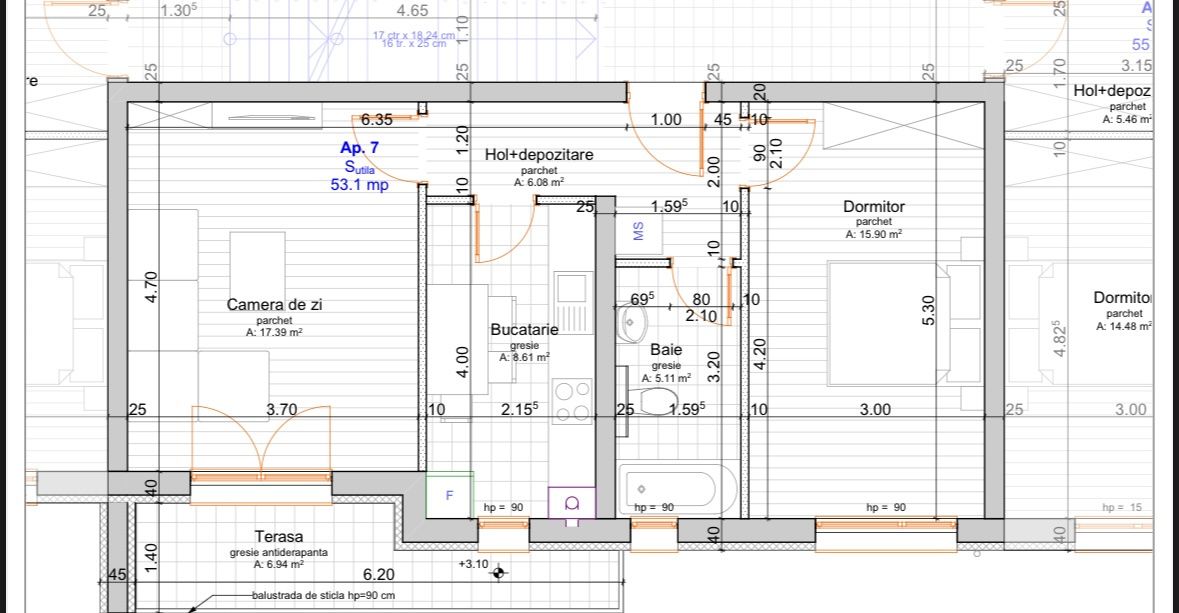The height and width of the screenshot is (613, 1179).
Task: Click the Dormitor label with A: 15.90 m²
Action: (x=874, y=206)
